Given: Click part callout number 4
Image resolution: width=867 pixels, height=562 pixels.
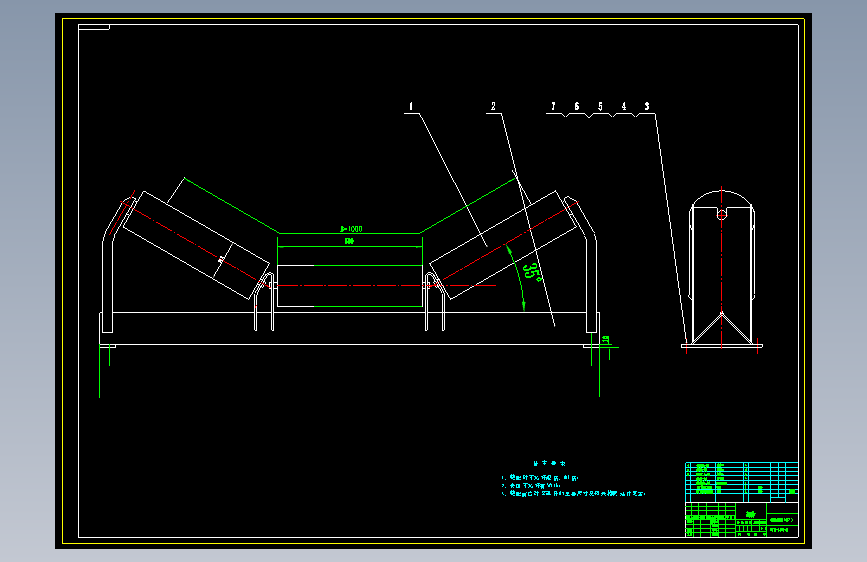Looking at the screenshot, I should pyautogui.click(x=624, y=106).
